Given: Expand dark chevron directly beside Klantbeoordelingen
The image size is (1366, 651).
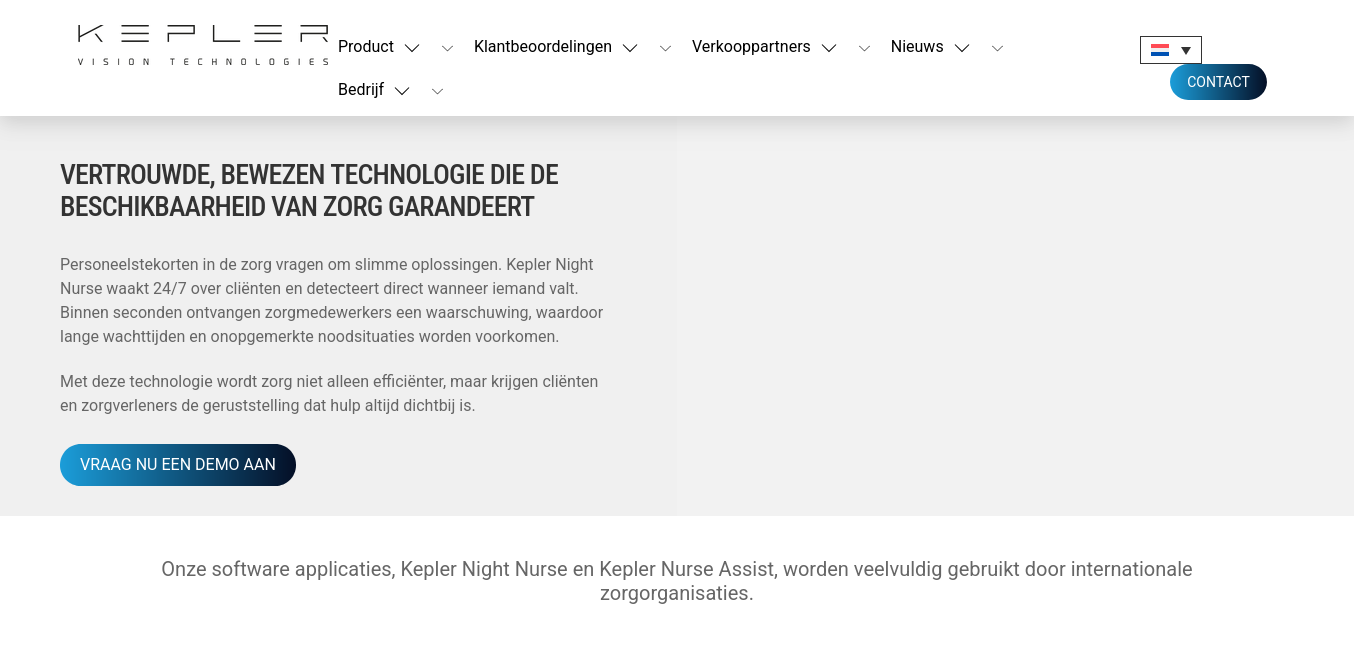Looking at the screenshot, I should tap(630, 48).
